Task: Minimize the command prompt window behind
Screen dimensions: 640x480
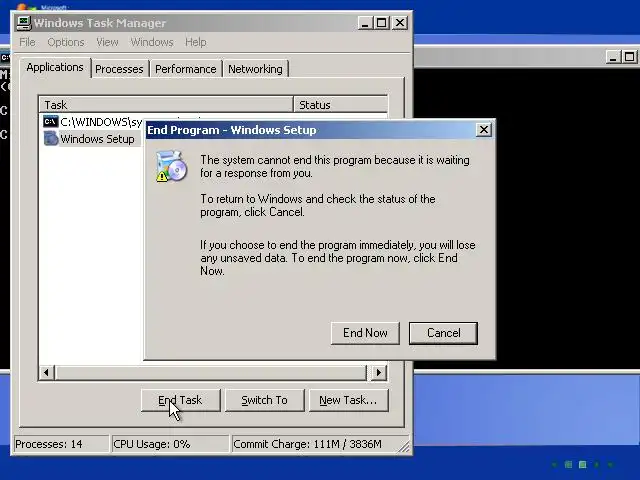Action: [612, 57]
